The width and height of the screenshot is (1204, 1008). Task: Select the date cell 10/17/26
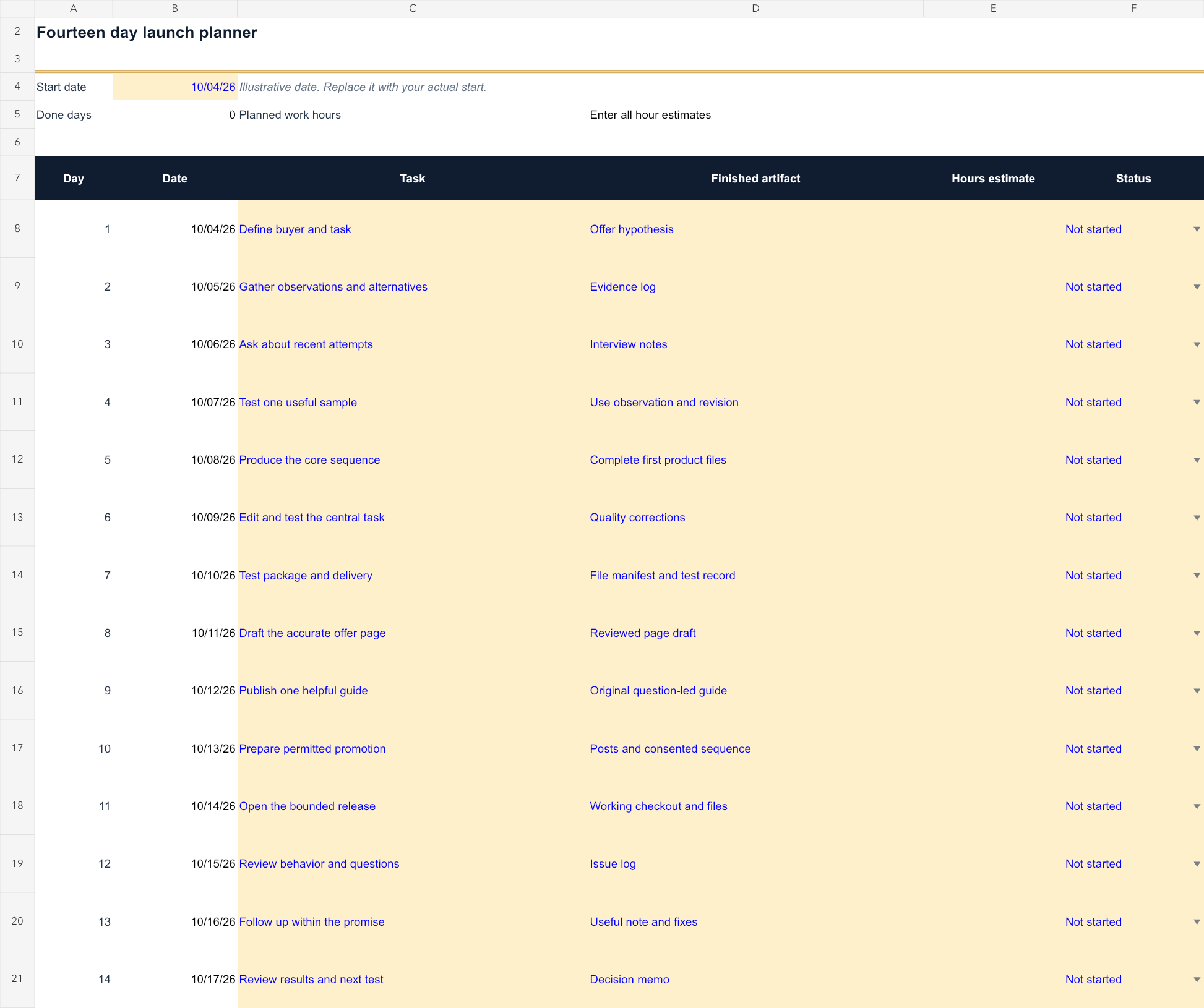[x=175, y=980]
